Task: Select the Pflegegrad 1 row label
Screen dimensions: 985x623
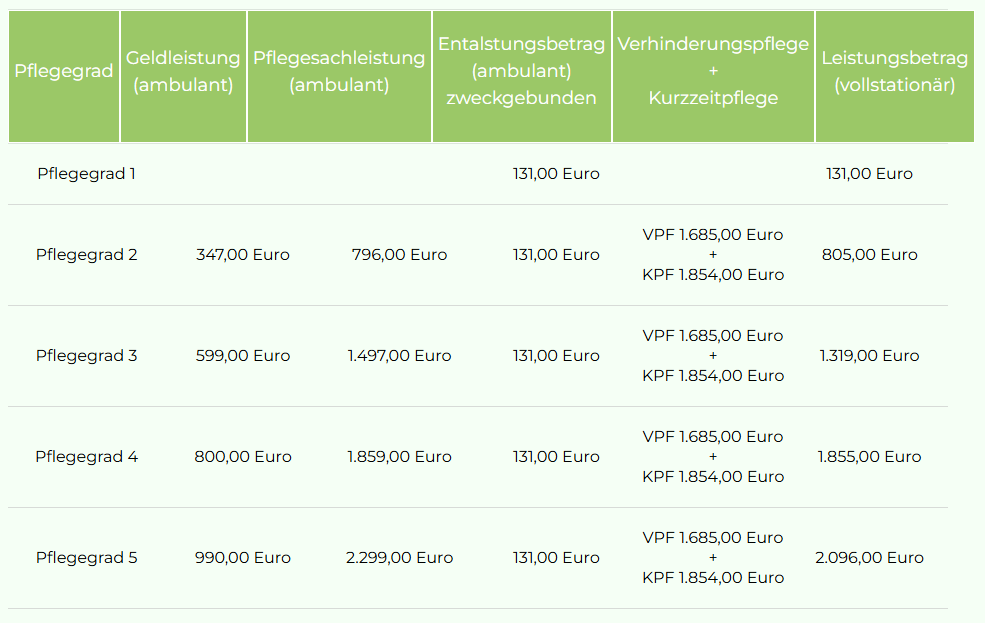Action: coord(87,174)
